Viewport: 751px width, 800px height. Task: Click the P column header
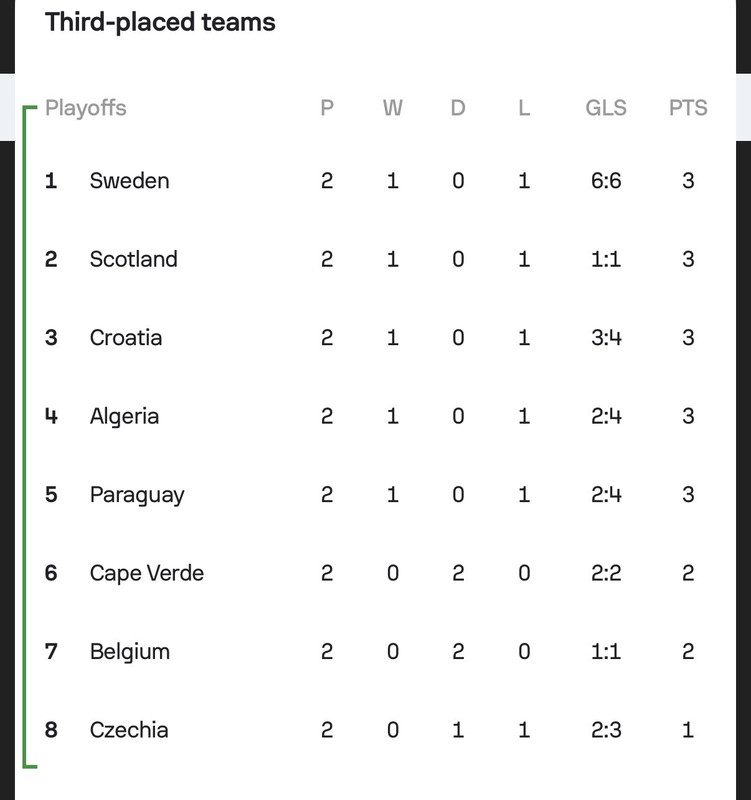[327, 108]
